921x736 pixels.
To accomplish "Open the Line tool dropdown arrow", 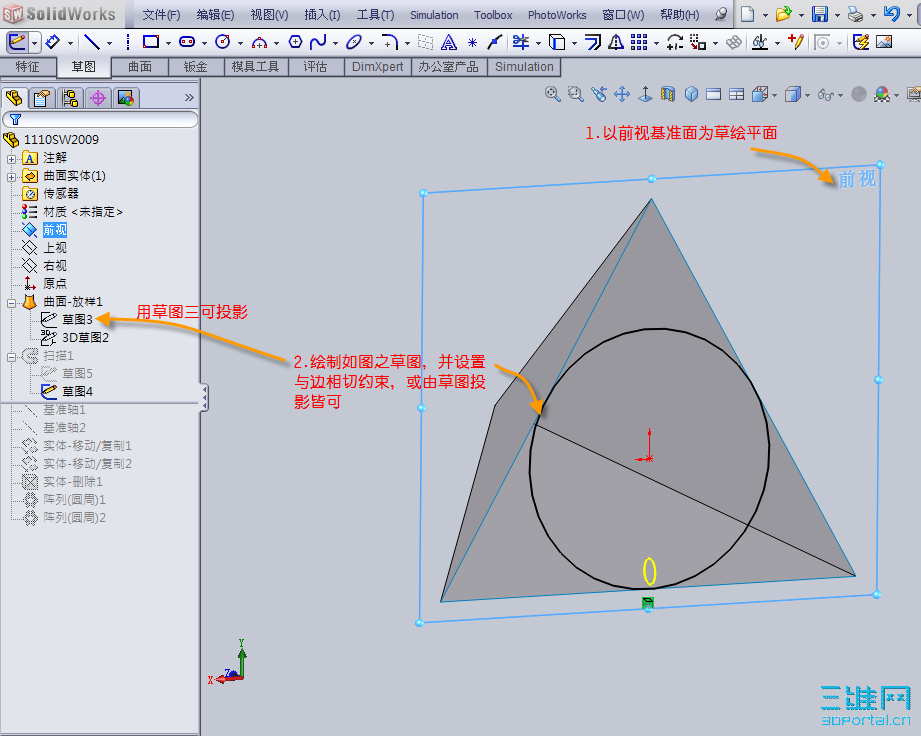I will click(x=109, y=43).
